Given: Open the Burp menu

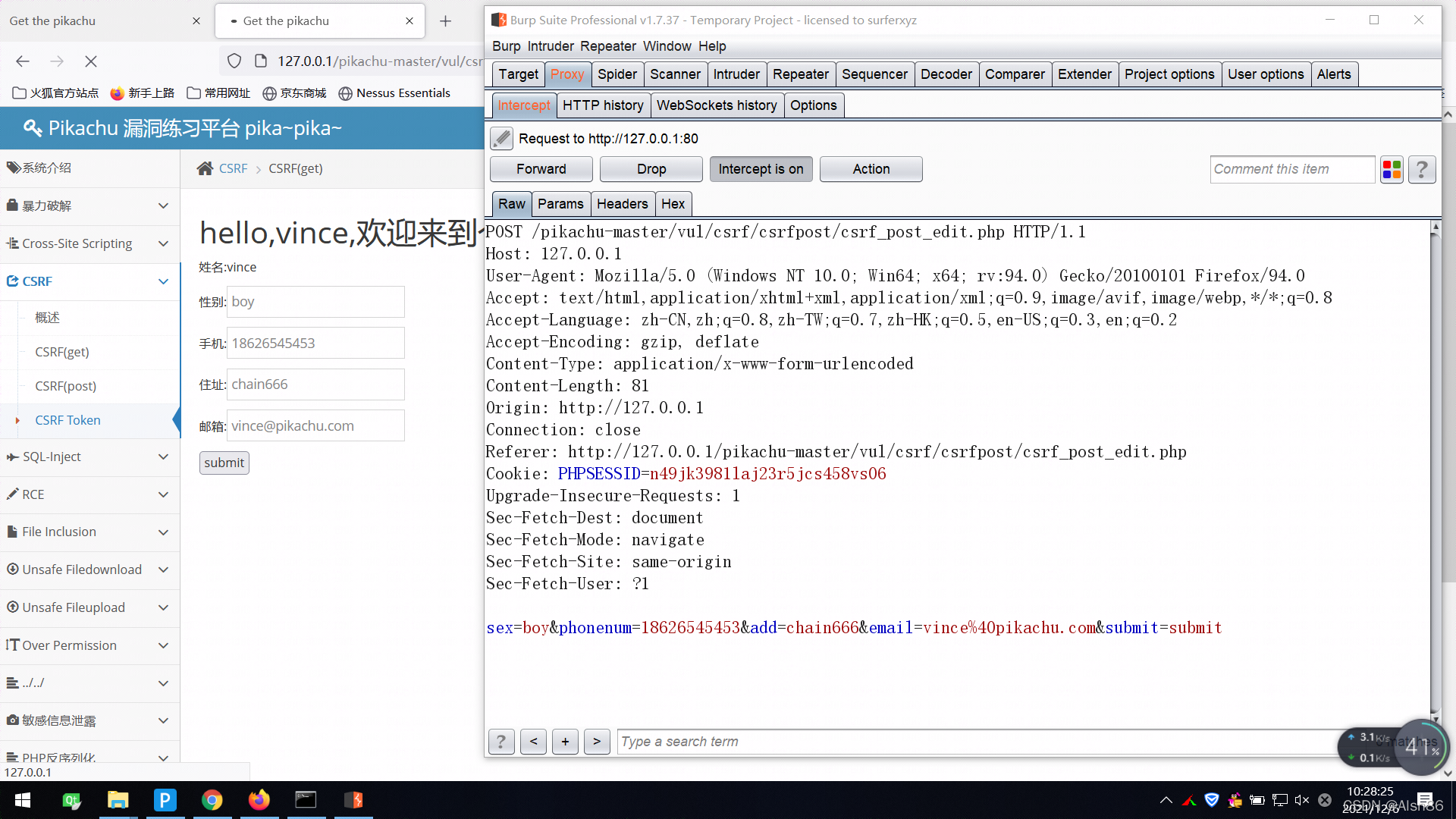Looking at the screenshot, I should coord(506,46).
